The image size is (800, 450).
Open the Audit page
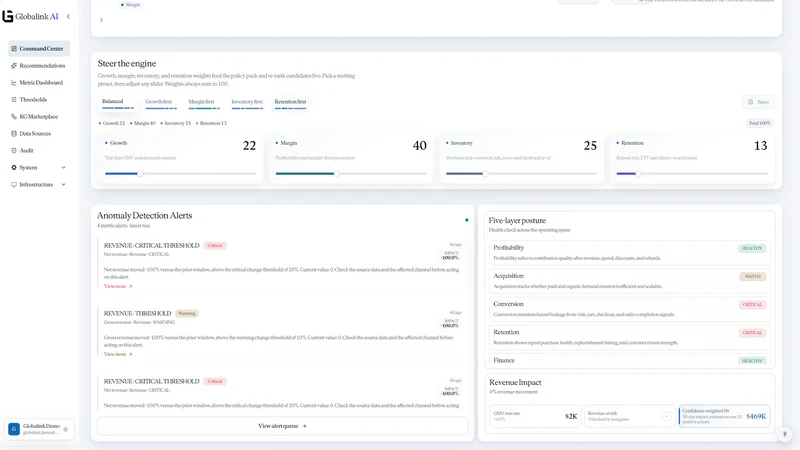point(39,151)
